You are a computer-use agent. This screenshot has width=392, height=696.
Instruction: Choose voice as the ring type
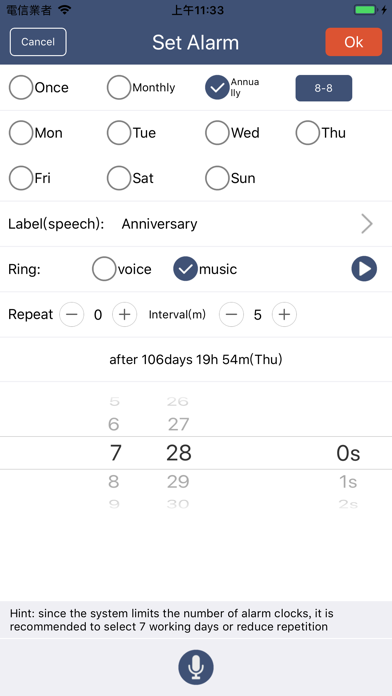104,269
